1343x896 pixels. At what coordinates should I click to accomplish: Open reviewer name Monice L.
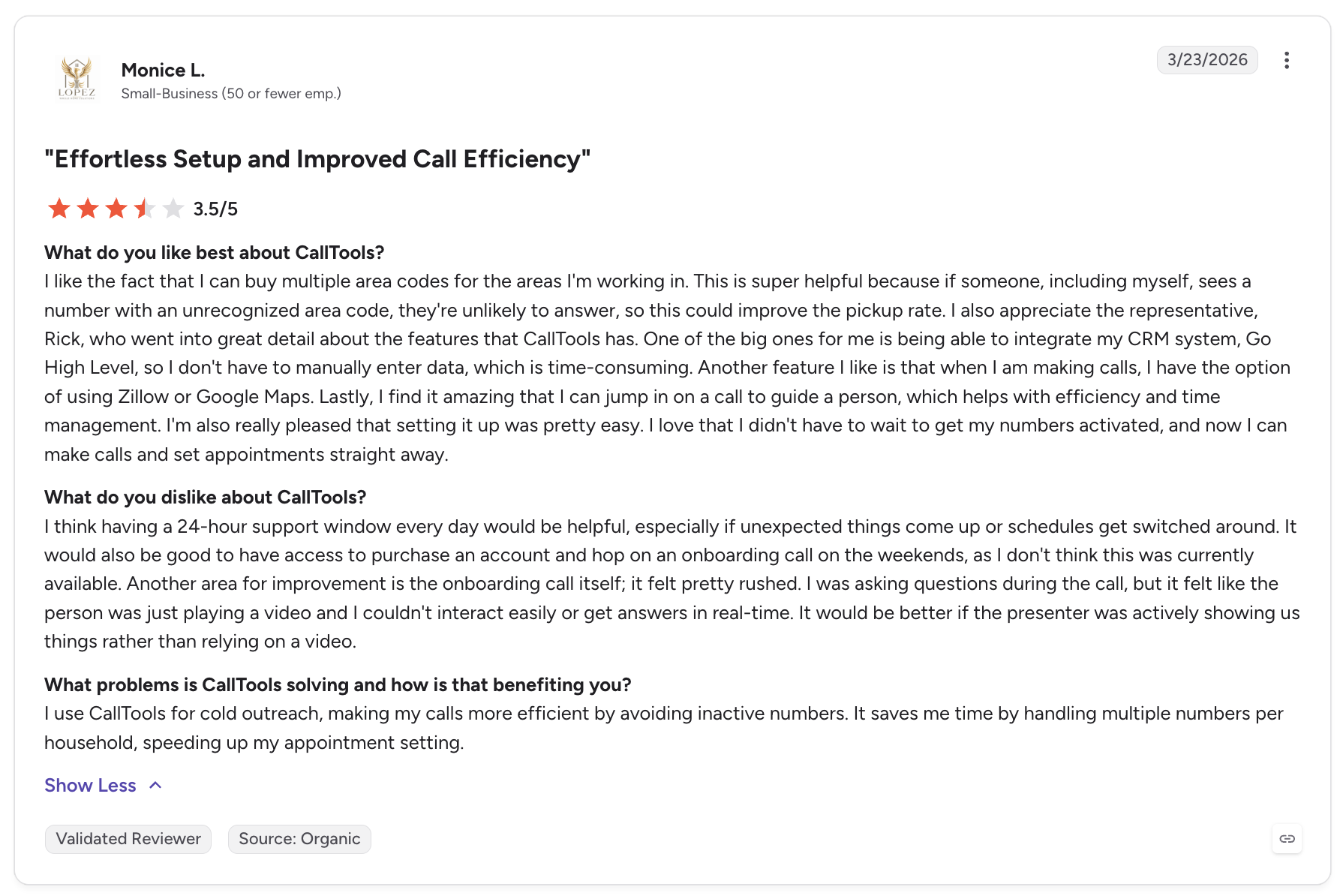[163, 70]
